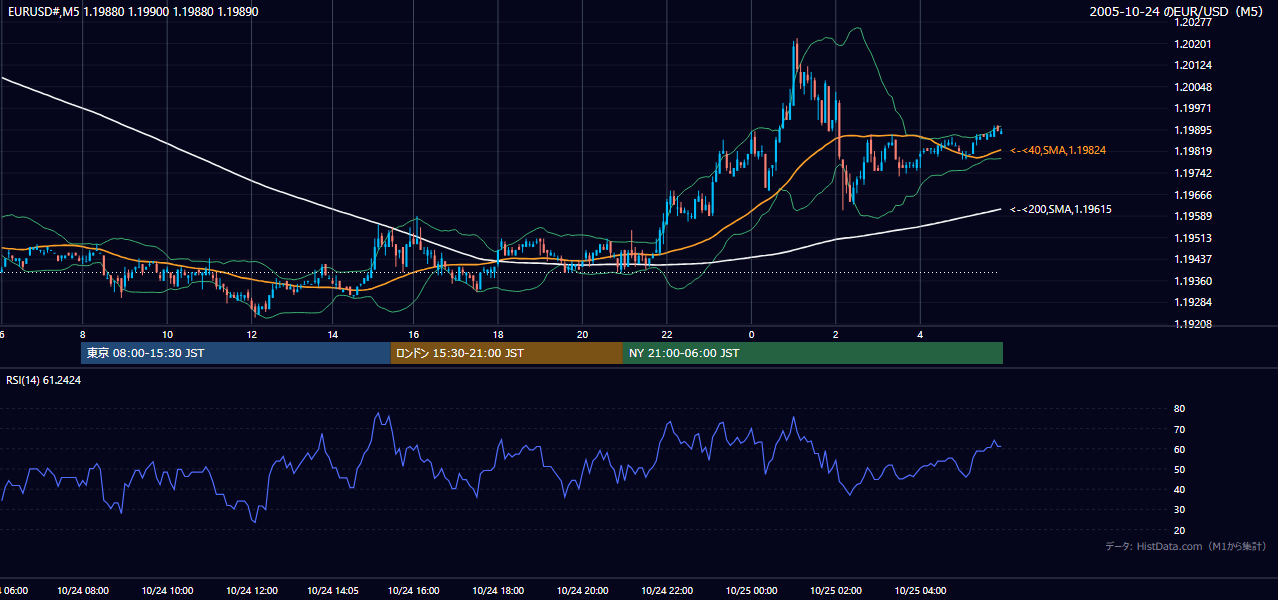Click hour tick 14 under the price chart
The height and width of the screenshot is (600, 1278).
coord(332,334)
